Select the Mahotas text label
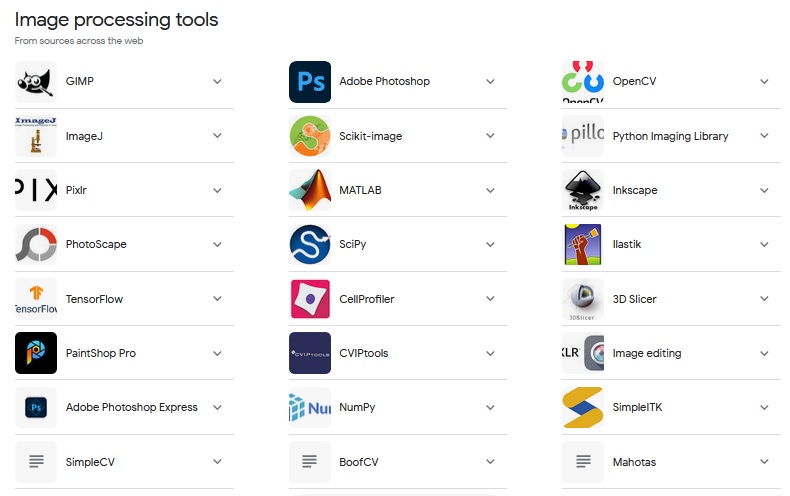This screenshot has height=496, width=790. pyautogui.click(x=634, y=462)
